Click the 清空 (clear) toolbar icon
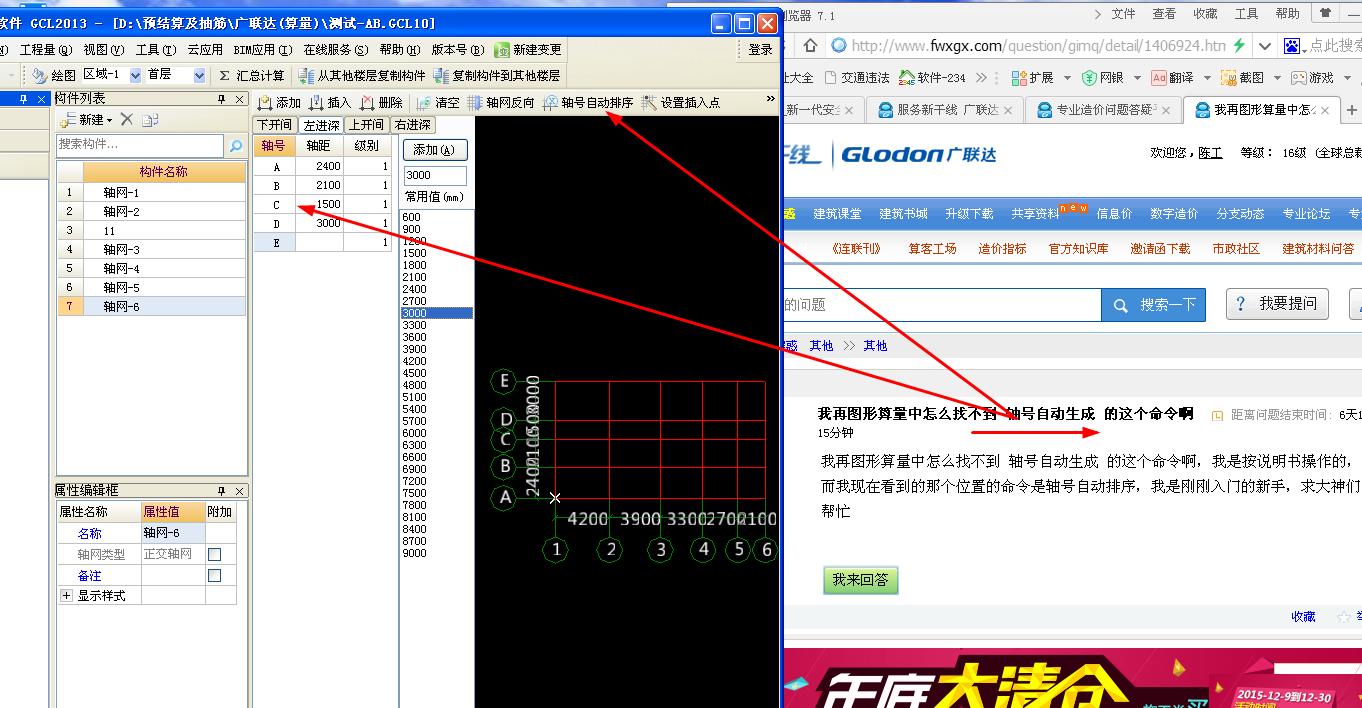The image size is (1362, 708). (x=423, y=102)
